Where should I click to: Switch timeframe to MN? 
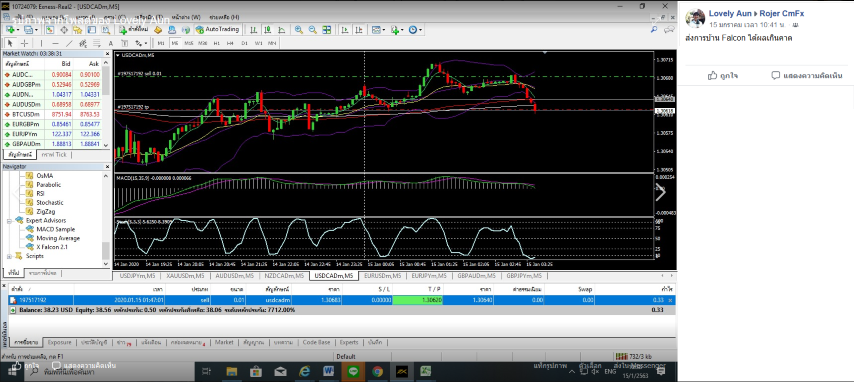(272, 43)
